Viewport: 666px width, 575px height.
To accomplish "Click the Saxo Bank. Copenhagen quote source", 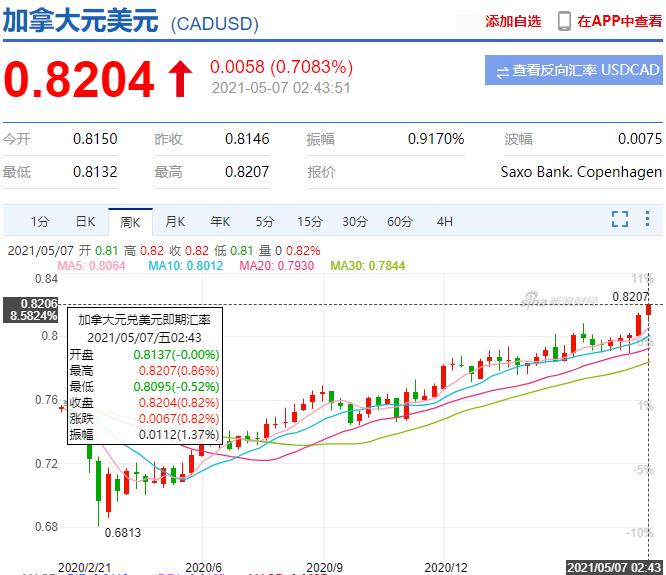I will pyautogui.click(x=581, y=172).
